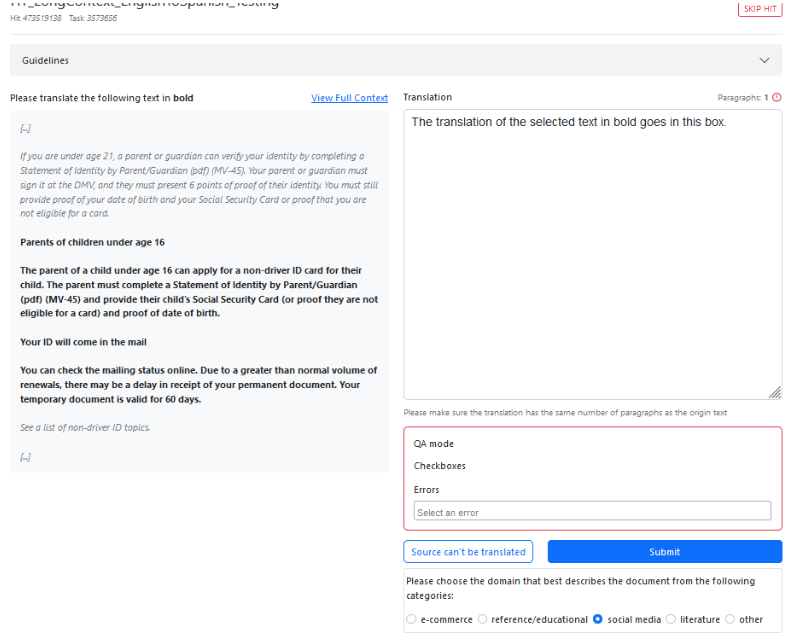
Task: Click the Checkboxes label in QA panel
Action: click(x=440, y=466)
